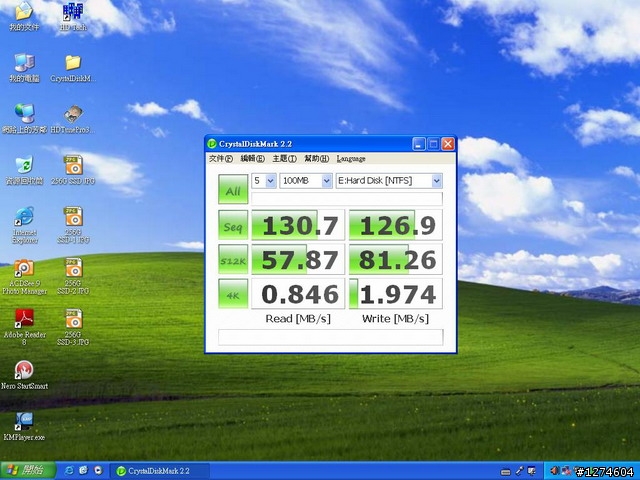Click the 512K write result 81.26
Image resolution: width=640 pixels, height=480 pixels.
pos(396,259)
